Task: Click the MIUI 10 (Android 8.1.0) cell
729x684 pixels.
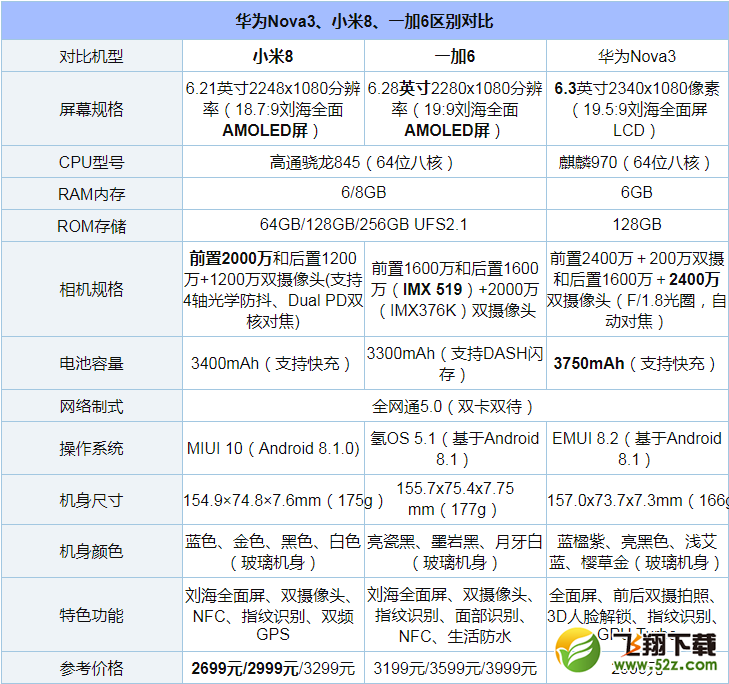Action: pos(273,448)
